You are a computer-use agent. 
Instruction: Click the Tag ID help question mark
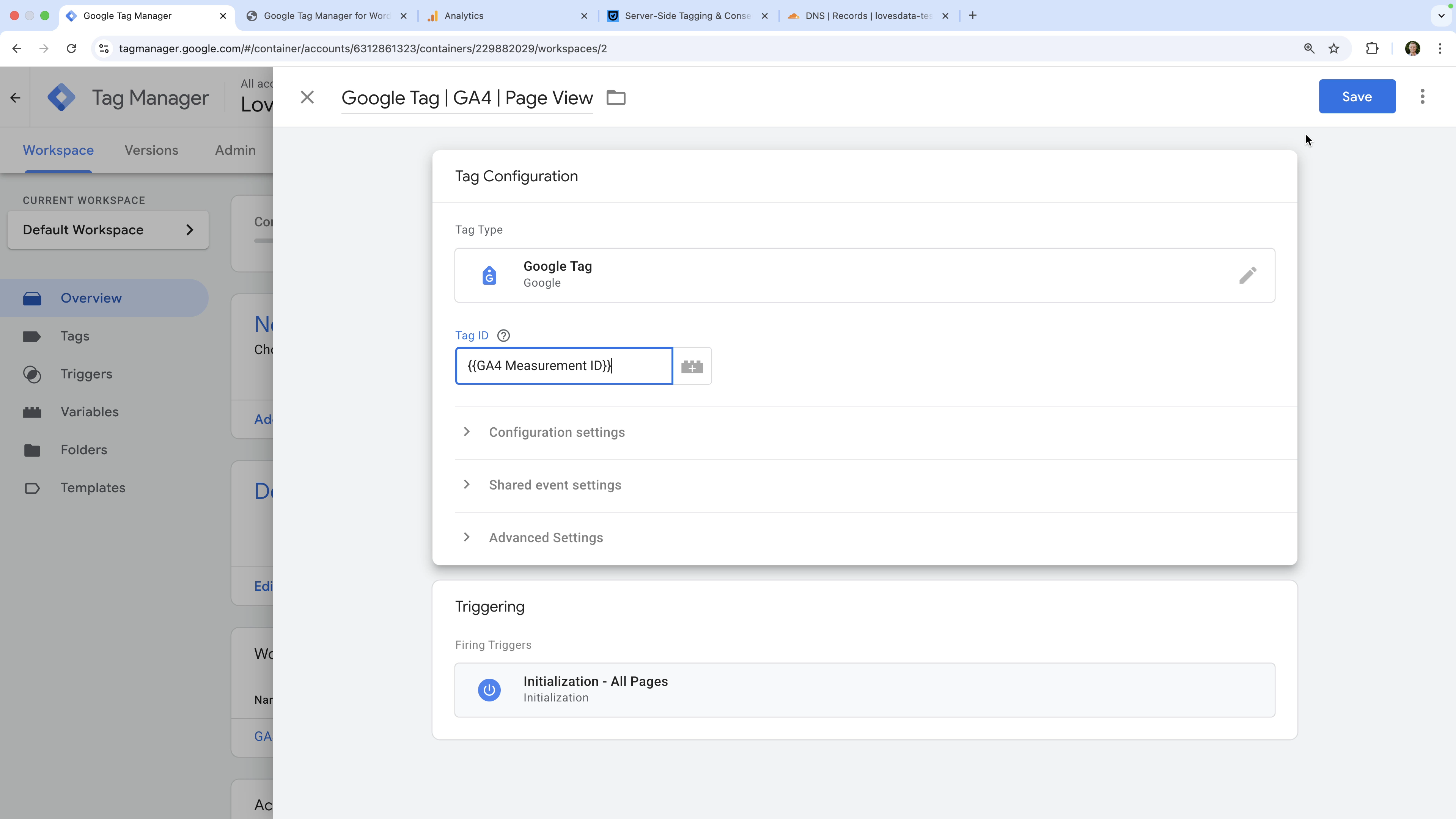[503, 336]
